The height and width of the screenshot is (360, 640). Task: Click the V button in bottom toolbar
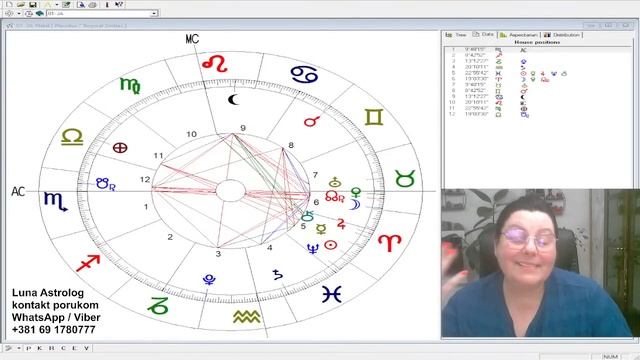87,348
